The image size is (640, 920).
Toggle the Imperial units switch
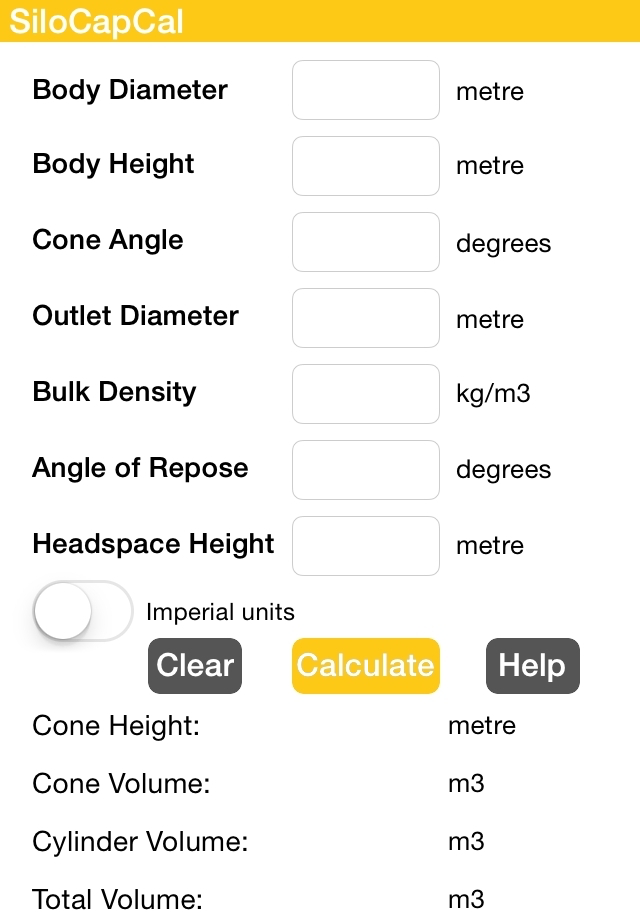tap(83, 611)
